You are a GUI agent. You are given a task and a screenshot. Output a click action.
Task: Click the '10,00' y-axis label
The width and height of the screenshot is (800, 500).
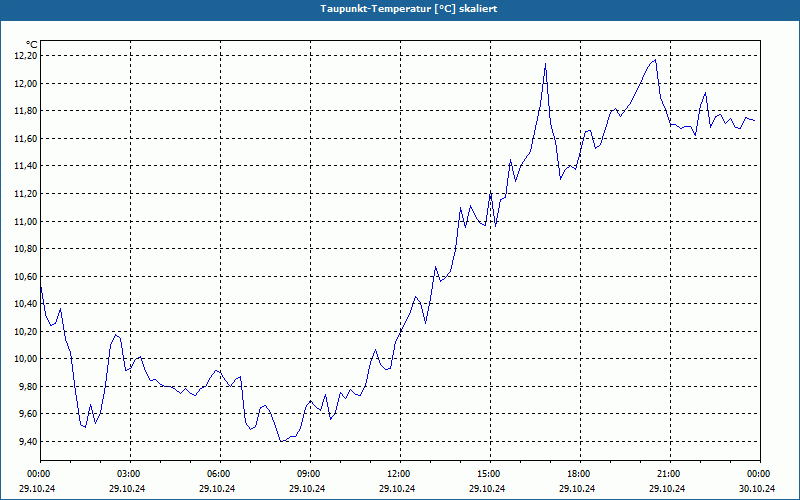tap(24, 359)
